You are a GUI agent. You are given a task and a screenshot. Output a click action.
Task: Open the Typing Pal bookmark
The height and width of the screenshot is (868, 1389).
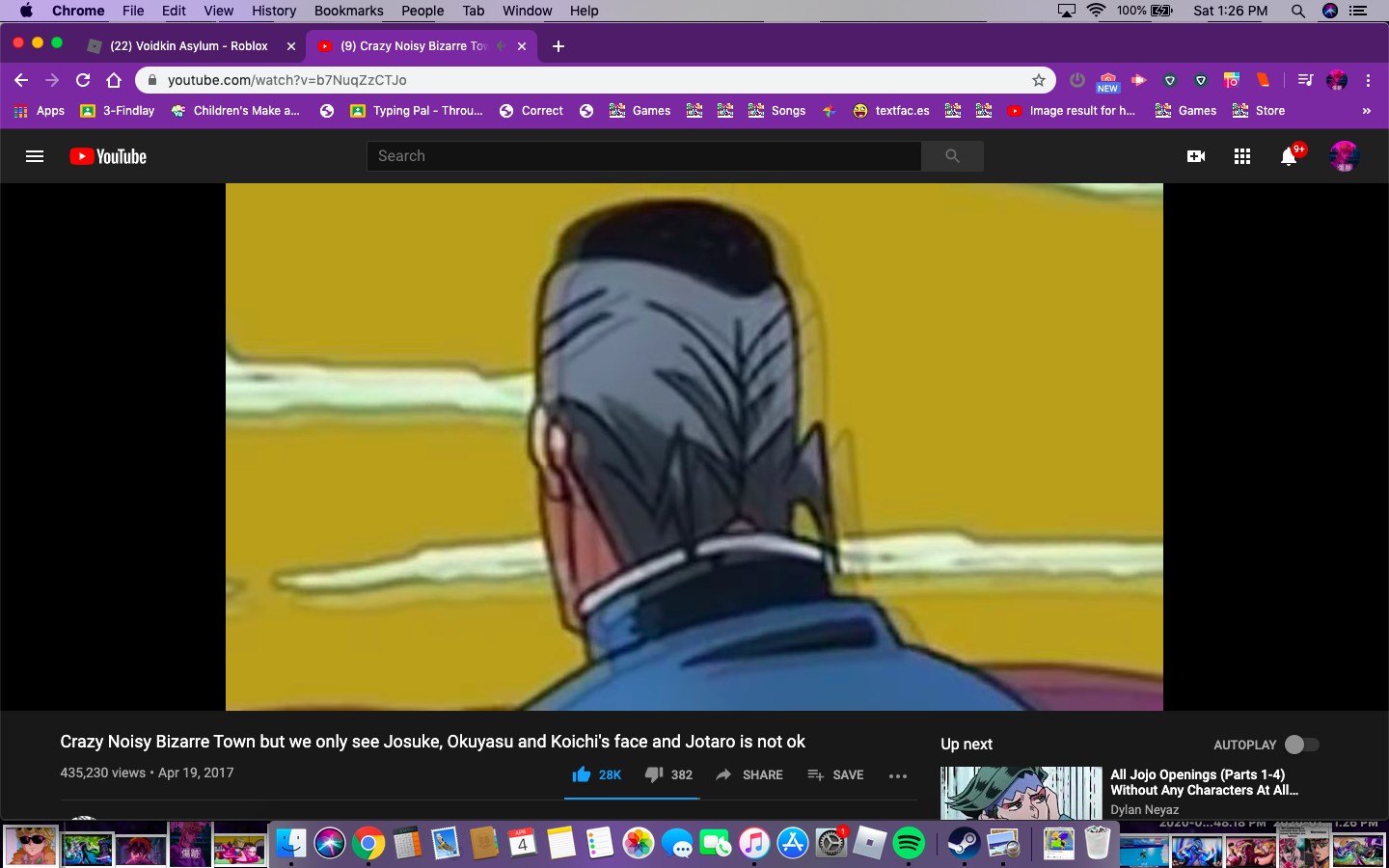coord(417,111)
